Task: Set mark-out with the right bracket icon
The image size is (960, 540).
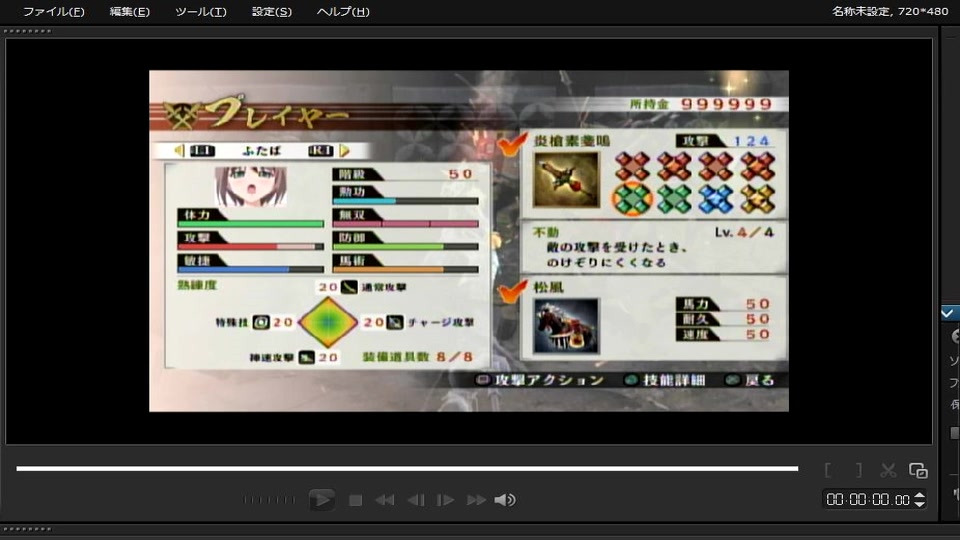Action: pyautogui.click(x=859, y=470)
